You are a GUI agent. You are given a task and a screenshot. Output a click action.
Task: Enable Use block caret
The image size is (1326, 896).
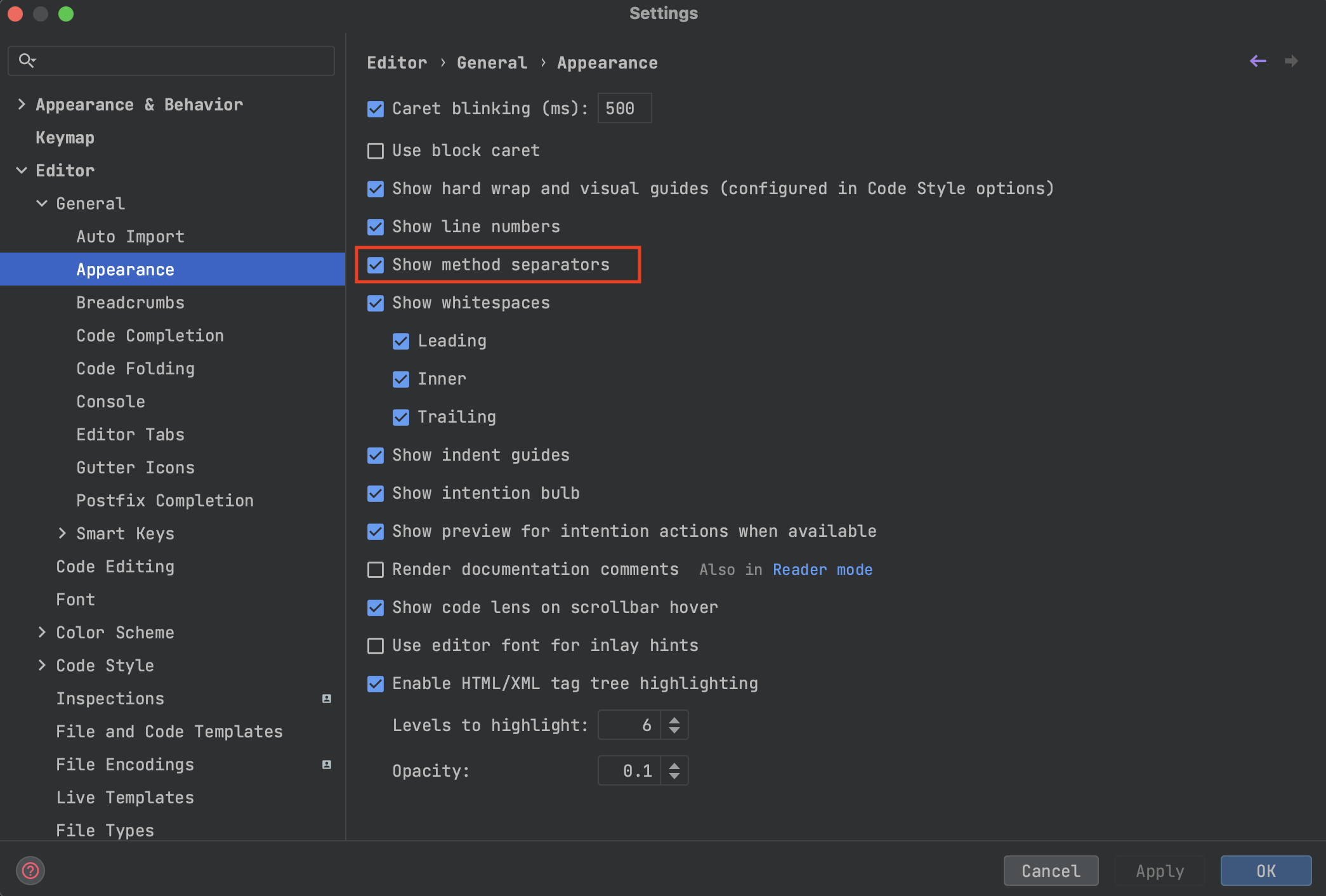pos(376,151)
